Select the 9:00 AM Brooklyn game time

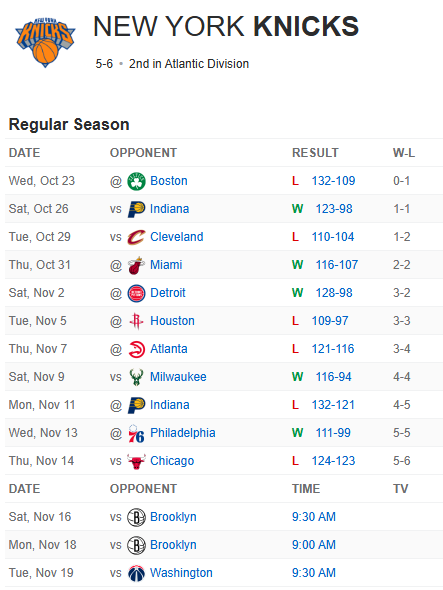click(314, 545)
